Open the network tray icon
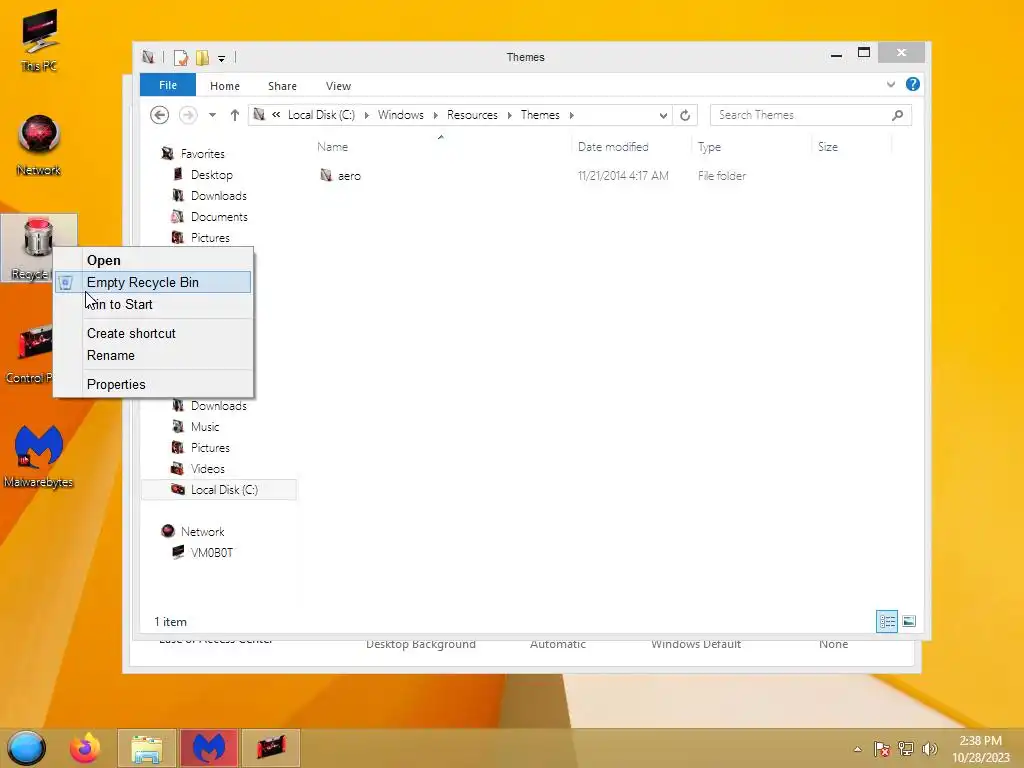The image size is (1024, 768). point(906,749)
